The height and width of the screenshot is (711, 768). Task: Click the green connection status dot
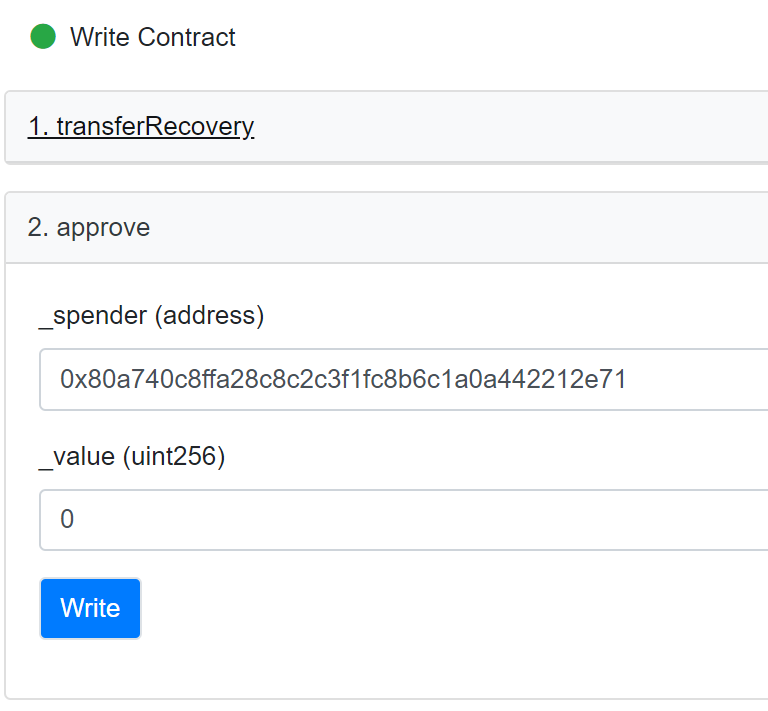click(x=43, y=38)
